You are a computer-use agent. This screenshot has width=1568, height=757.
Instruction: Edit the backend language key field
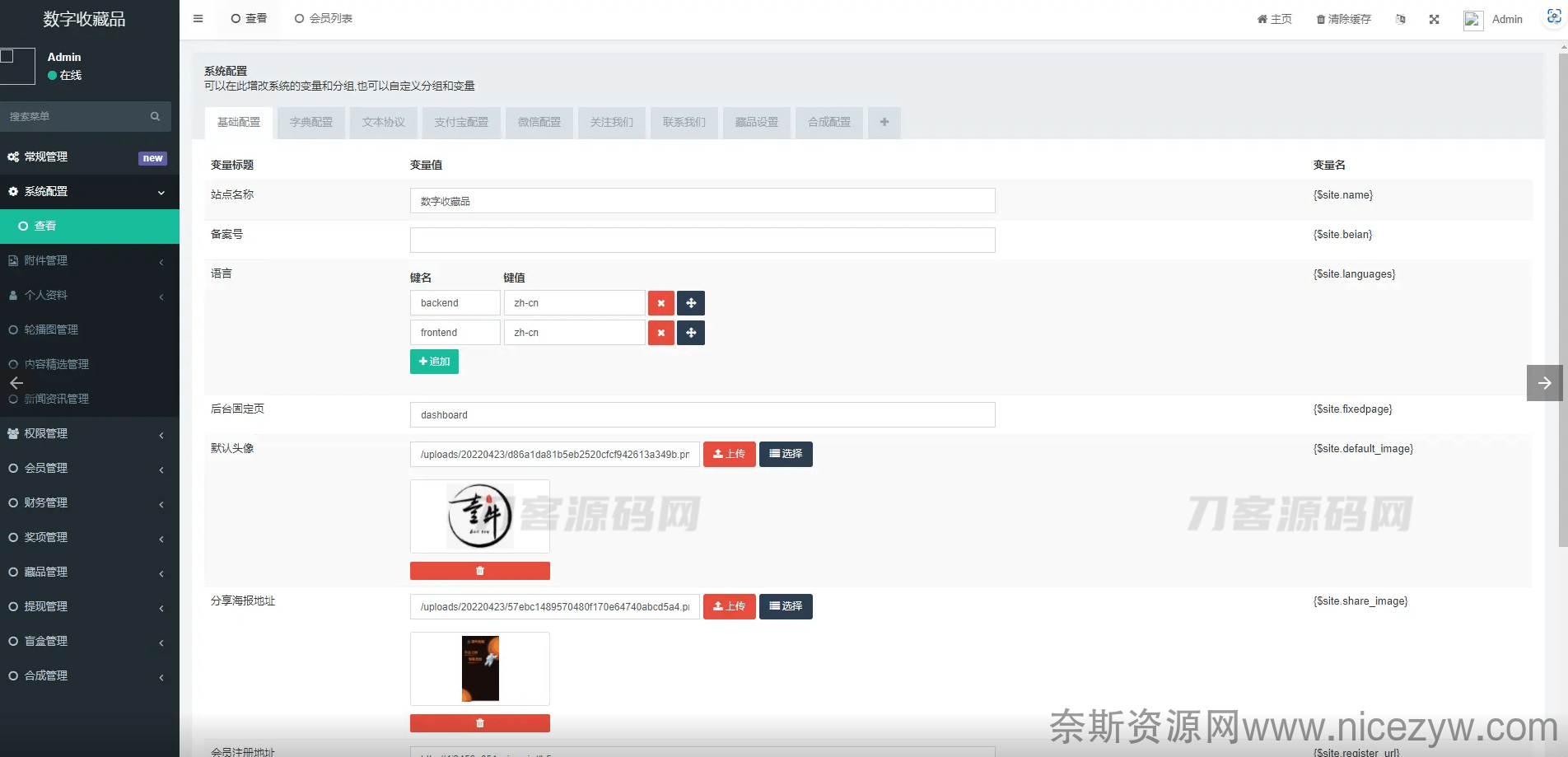coord(455,303)
